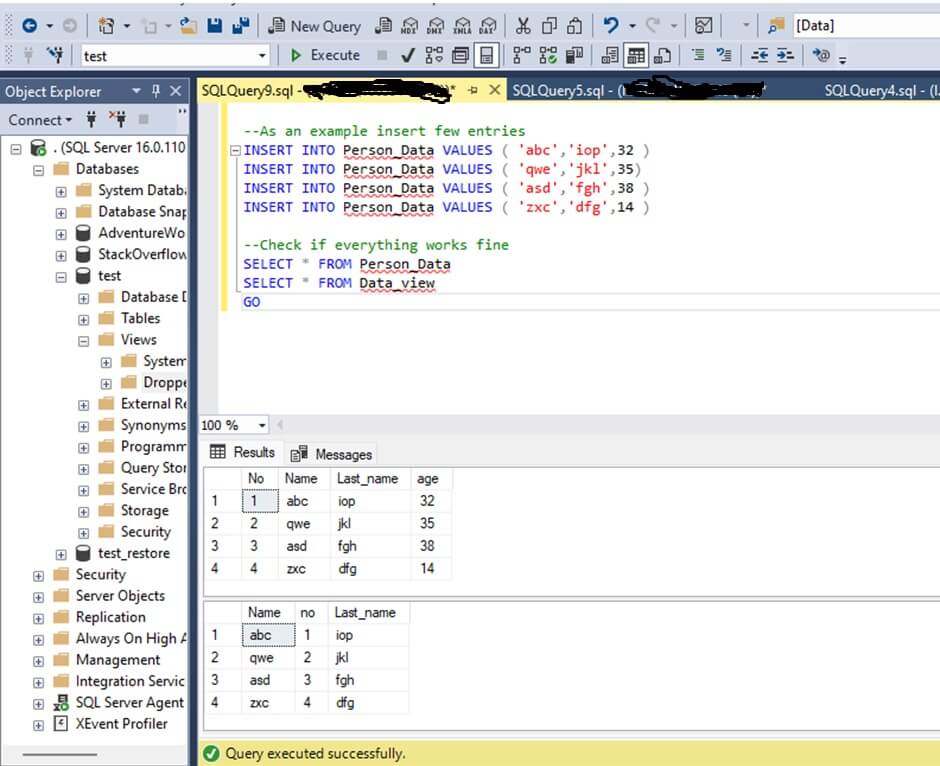
Task: Toggle Results to Text output mode
Action: [609, 55]
